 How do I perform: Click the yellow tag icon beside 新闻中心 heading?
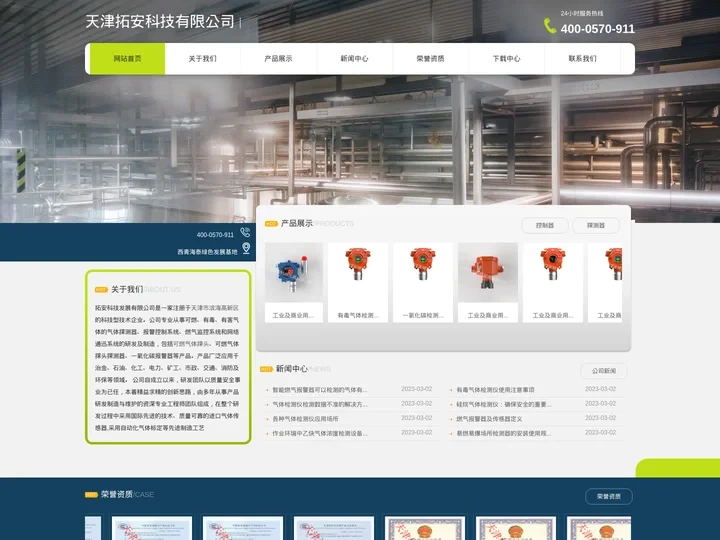click(266, 369)
